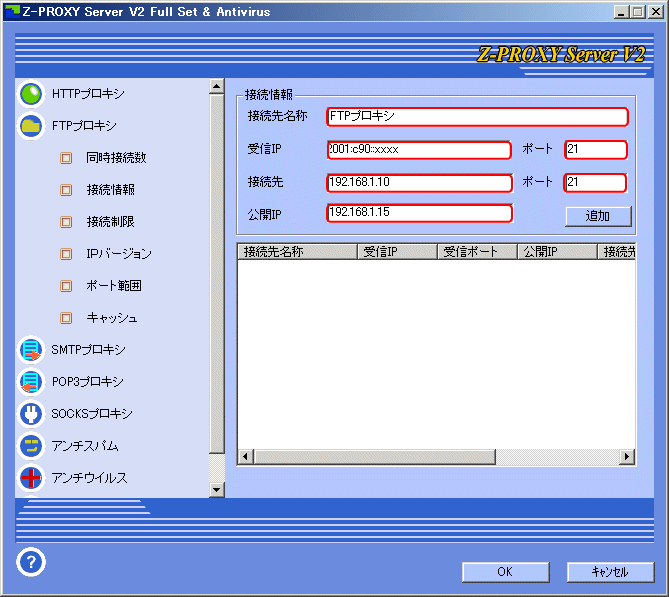
Task: Open the SOCKSプロキシ section label
Action: coord(92,414)
